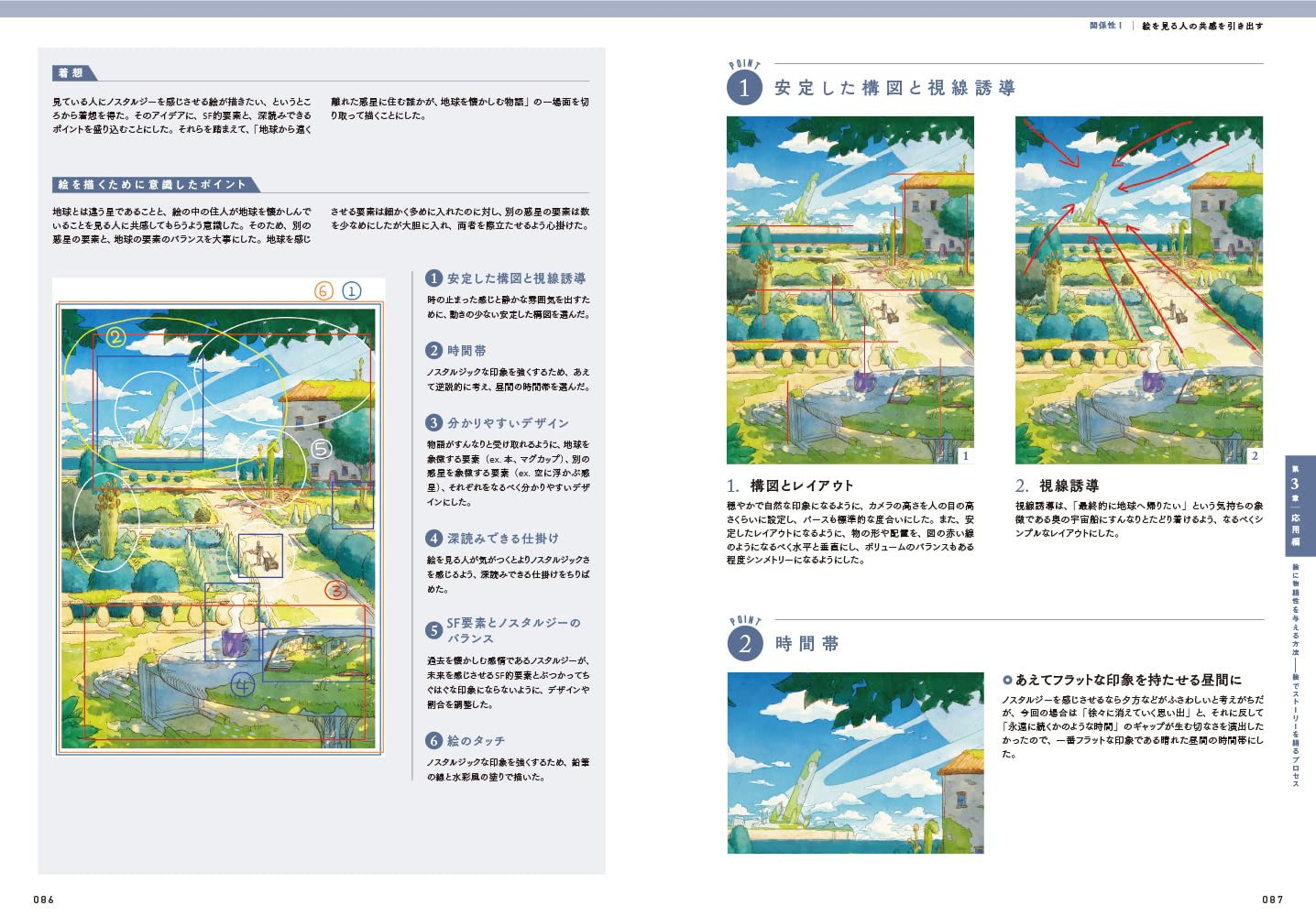Click the large POINT 1 circle badge
This screenshot has height=916, width=1316.
click(x=744, y=88)
